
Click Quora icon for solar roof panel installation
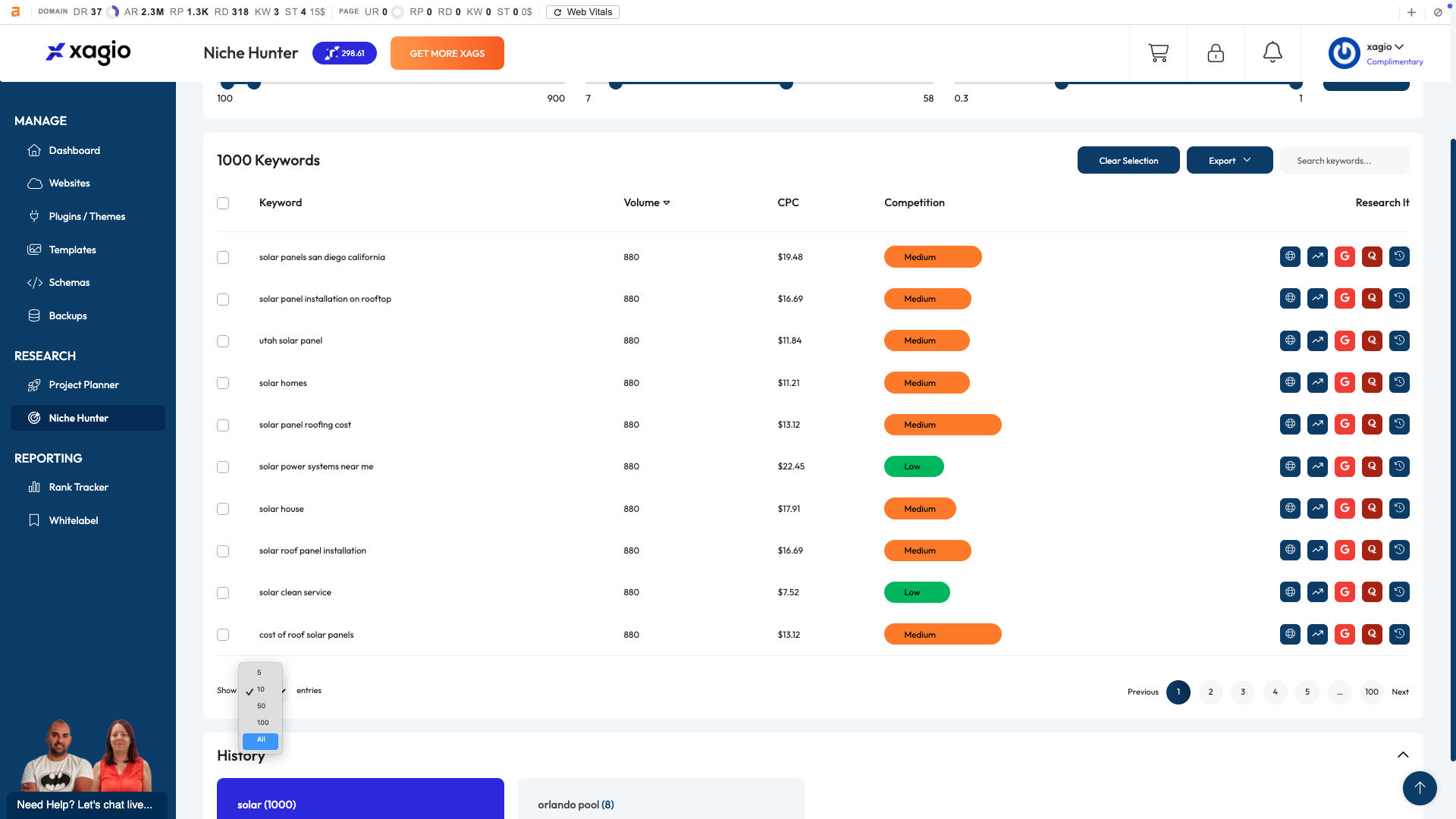click(x=1372, y=551)
